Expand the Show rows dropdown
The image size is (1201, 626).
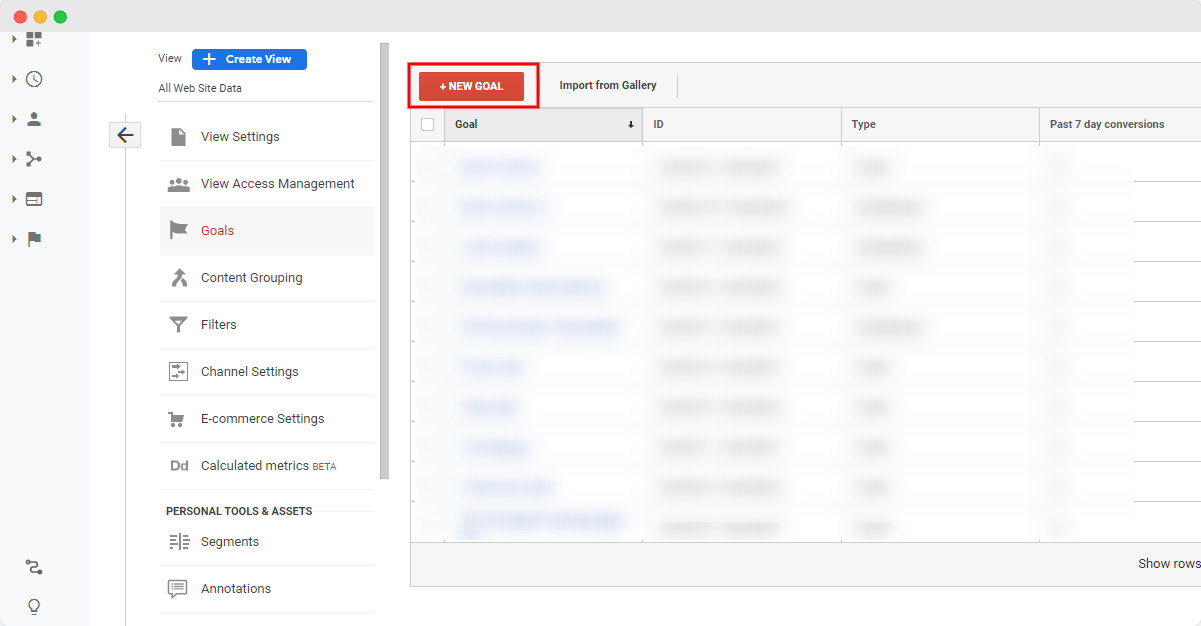click(x=1168, y=563)
